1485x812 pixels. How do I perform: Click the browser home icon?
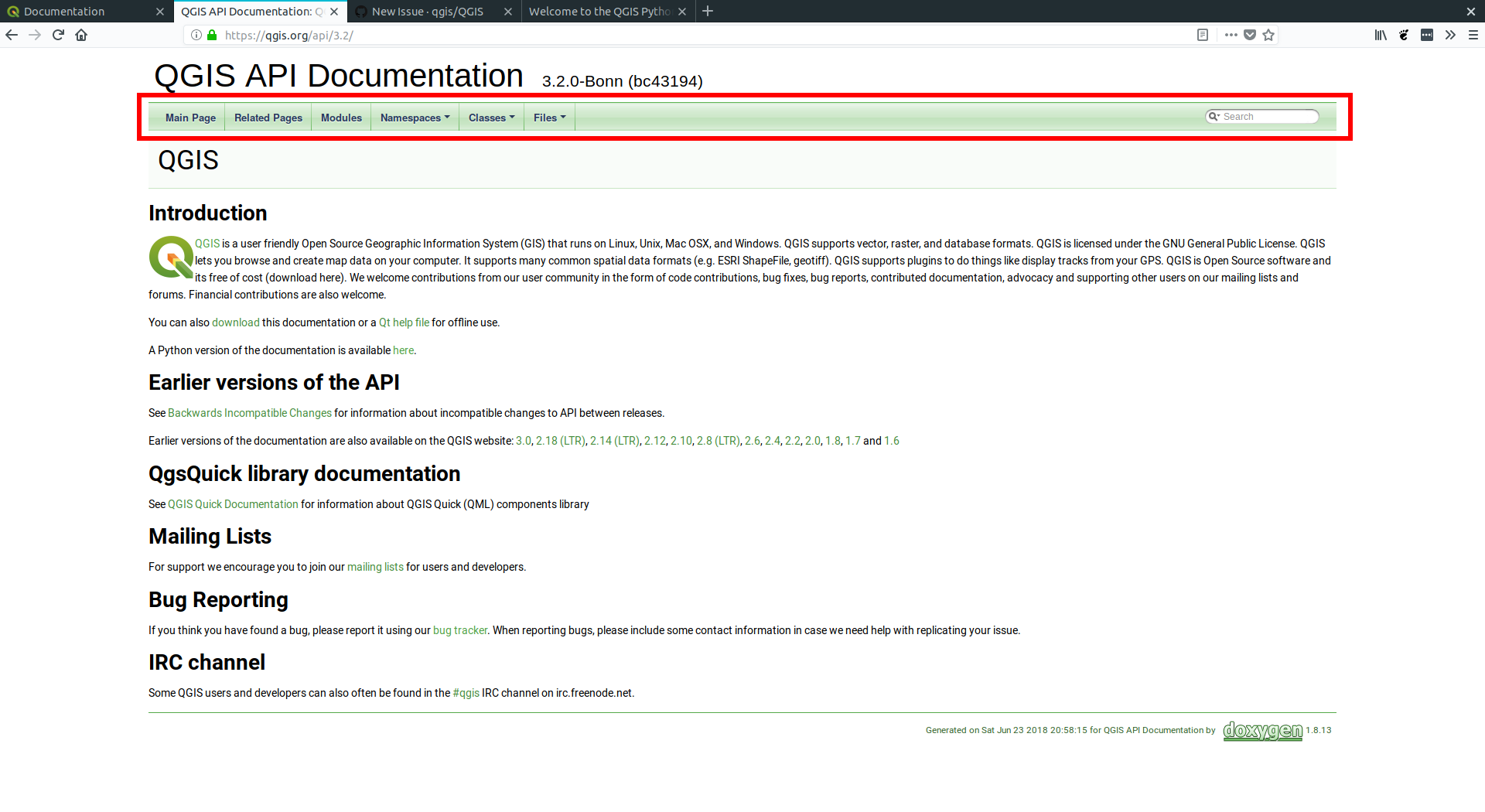point(81,35)
